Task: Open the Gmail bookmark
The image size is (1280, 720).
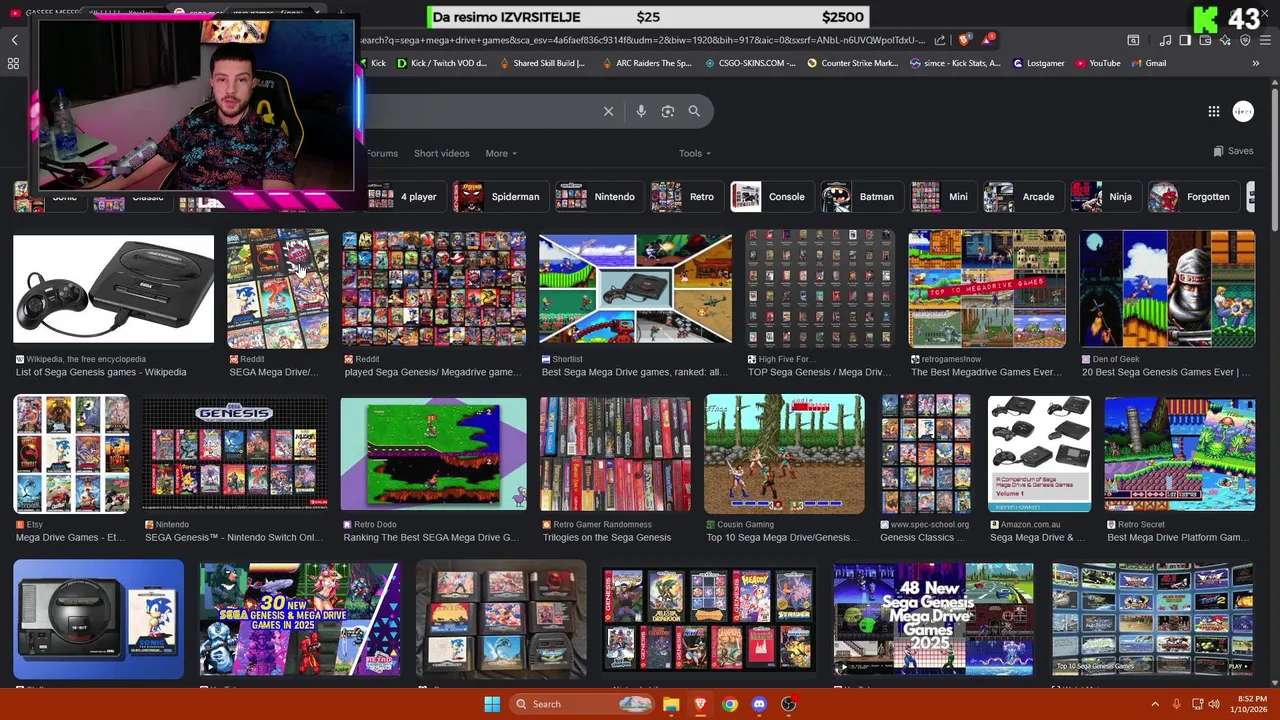Action: coord(1149,63)
